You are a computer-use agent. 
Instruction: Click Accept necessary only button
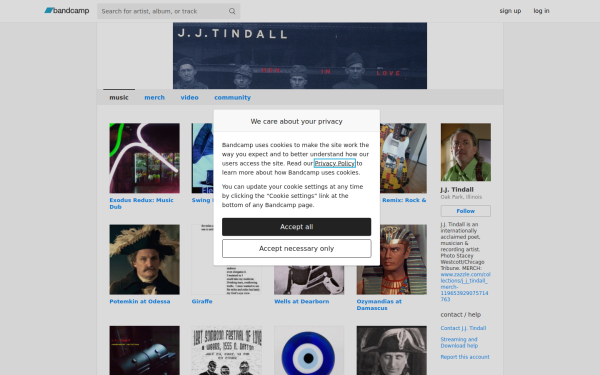(296, 248)
